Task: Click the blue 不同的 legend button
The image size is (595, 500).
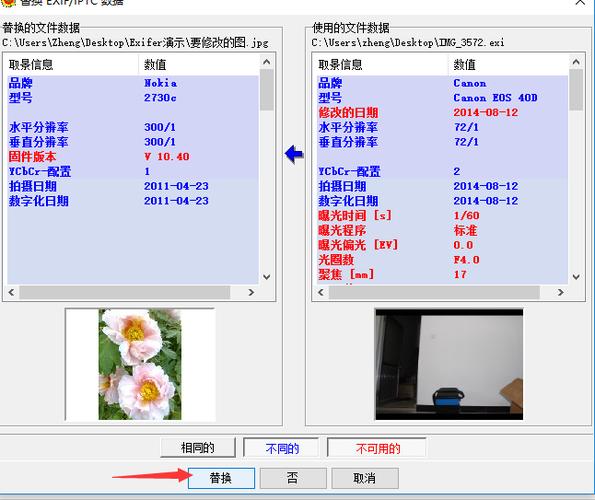Action: coord(281,448)
